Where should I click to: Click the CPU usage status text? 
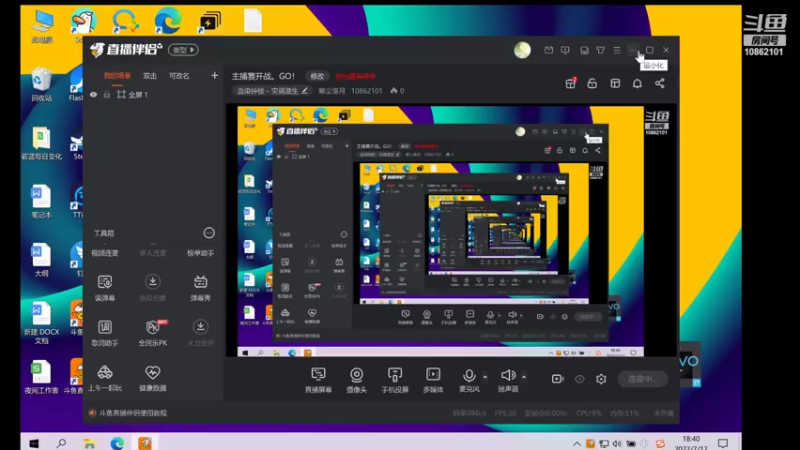coord(588,413)
